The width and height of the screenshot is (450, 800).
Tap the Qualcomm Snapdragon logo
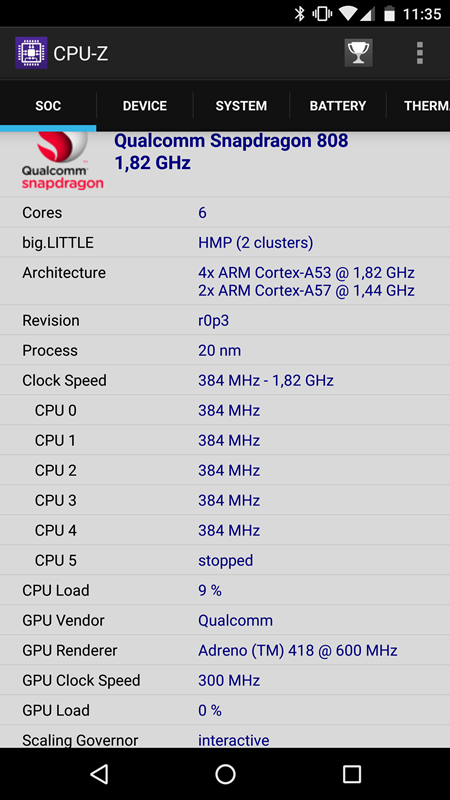pyautogui.click(x=63, y=161)
